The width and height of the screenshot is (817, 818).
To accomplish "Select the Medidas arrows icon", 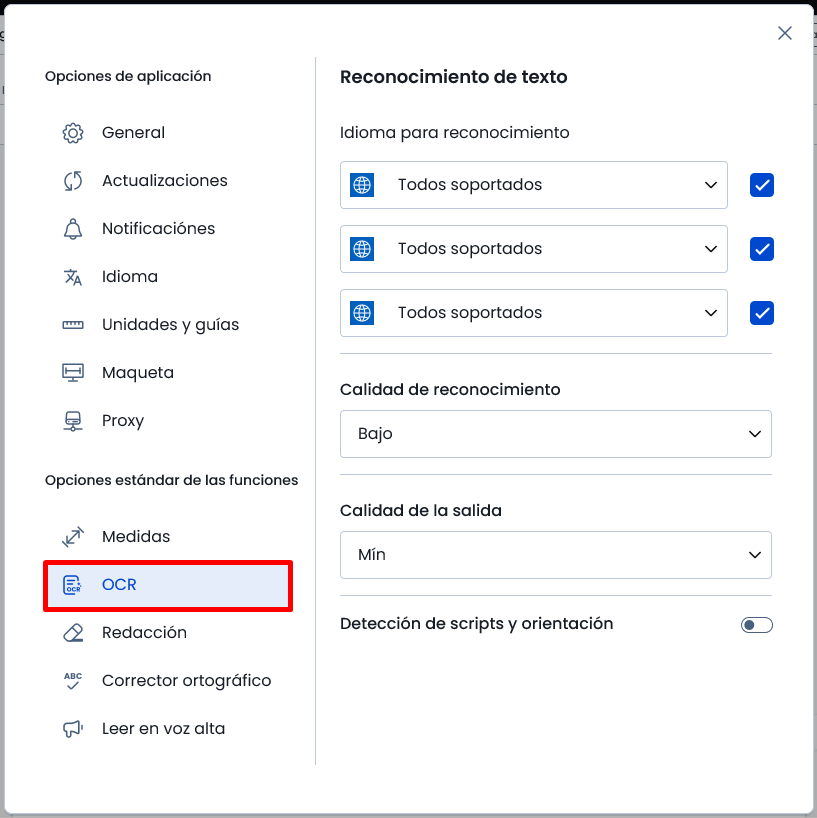I will click(73, 537).
